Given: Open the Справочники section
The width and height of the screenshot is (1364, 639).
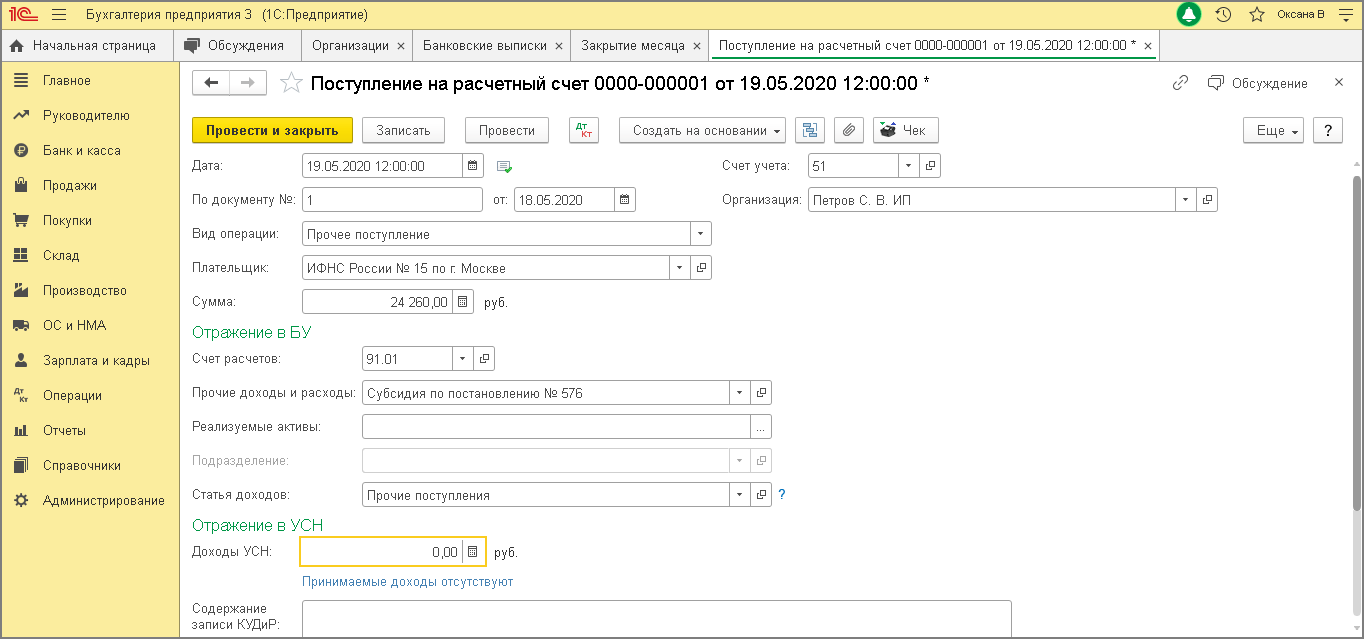Looking at the screenshot, I should tap(92, 466).
